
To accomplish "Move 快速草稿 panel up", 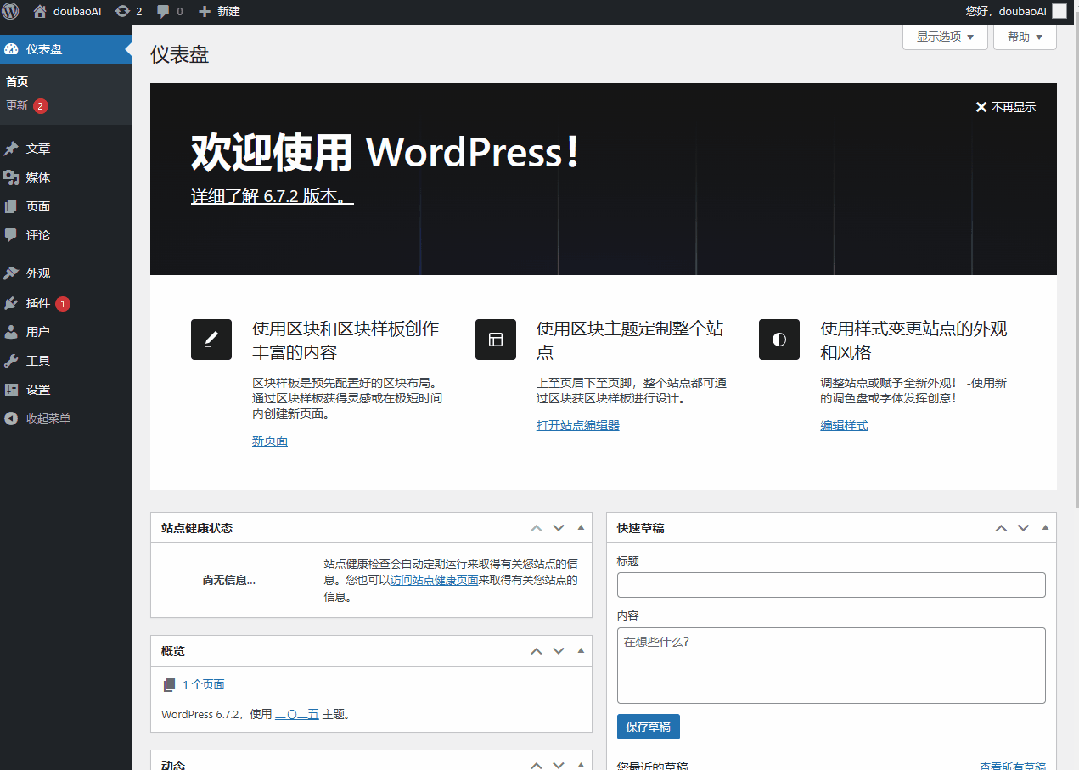I will (1001, 528).
